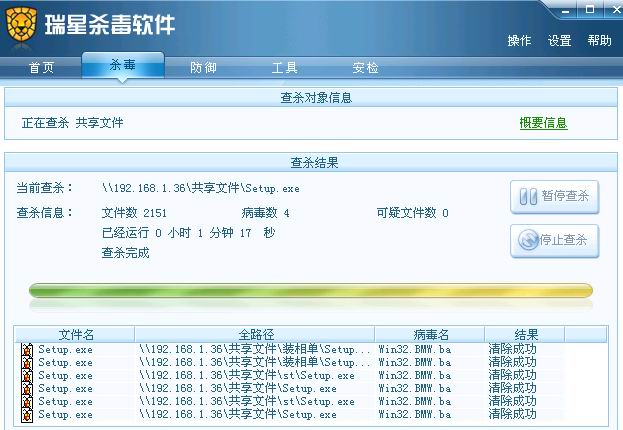This screenshot has width=623, height=430.
Task: Open the 设置 menu
Action: pyautogui.click(x=559, y=40)
